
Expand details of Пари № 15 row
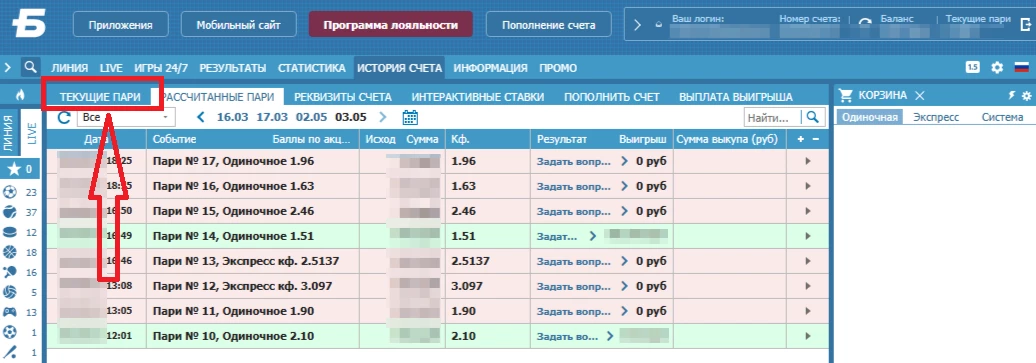click(807, 211)
